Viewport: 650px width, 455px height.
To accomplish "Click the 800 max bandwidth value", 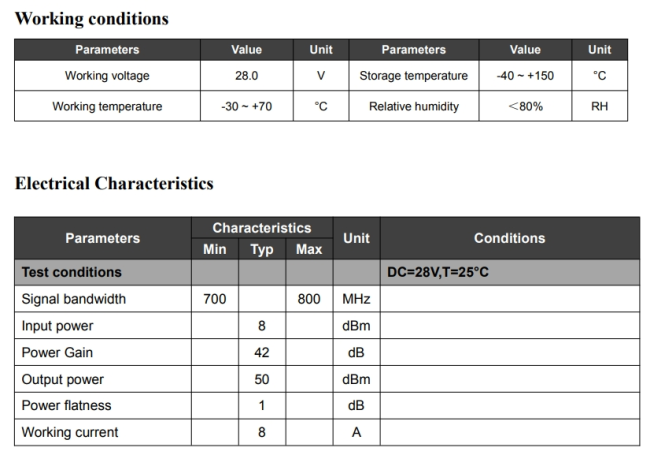I will (x=309, y=299).
